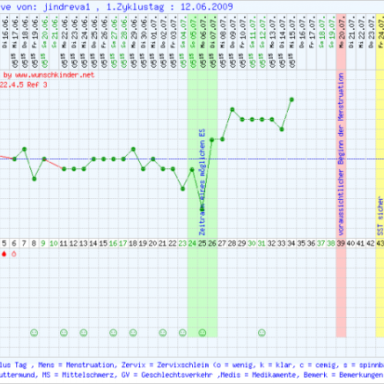Click the green text Zeitraum eines möglichen ES
384x384 pixels.
click(x=202, y=182)
